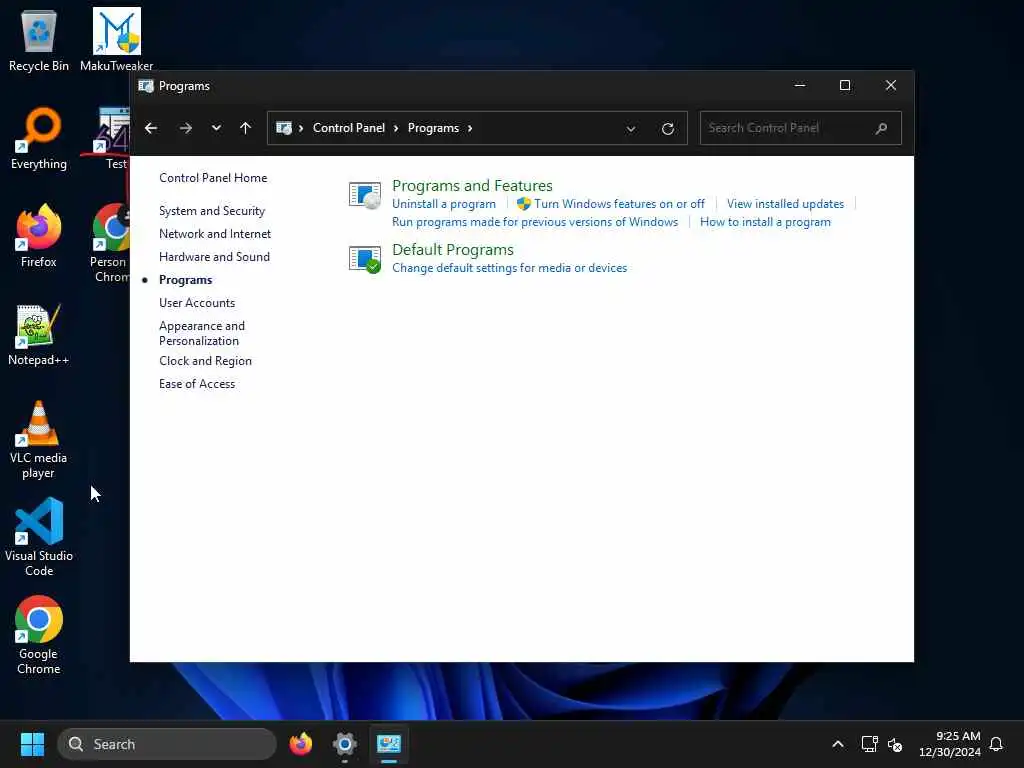Minimize the Programs window
Screen dimensions: 1024x768
click(x=799, y=86)
